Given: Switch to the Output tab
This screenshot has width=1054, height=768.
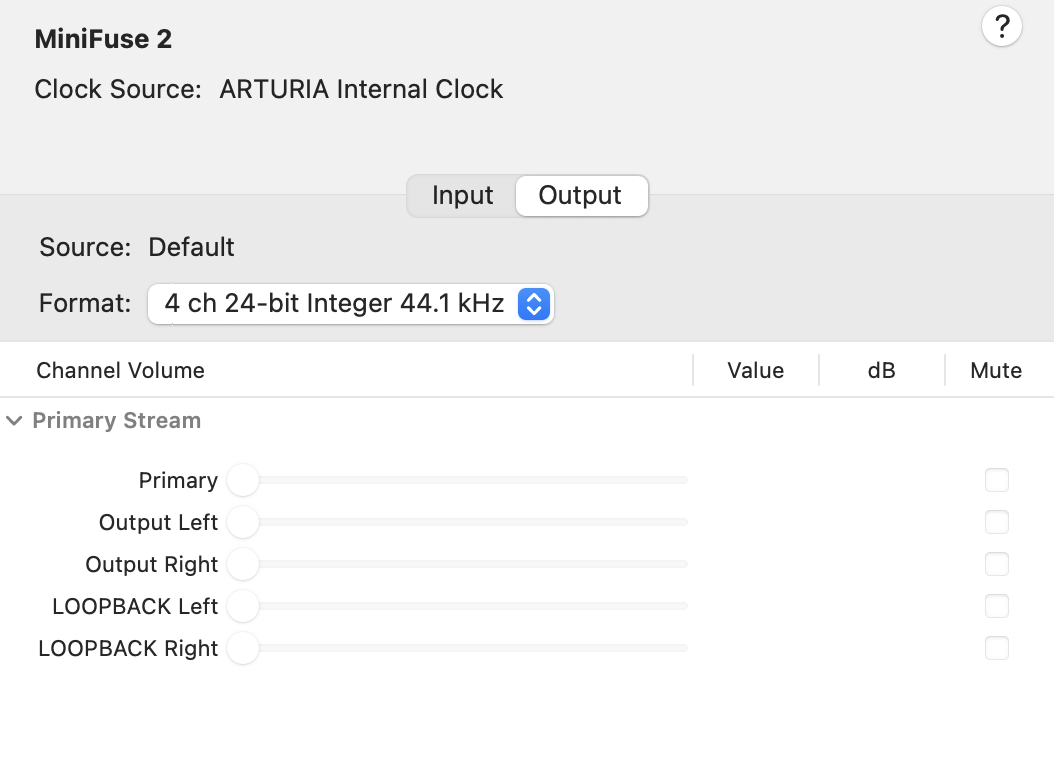Looking at the screenshot, I should coord(580,196).
